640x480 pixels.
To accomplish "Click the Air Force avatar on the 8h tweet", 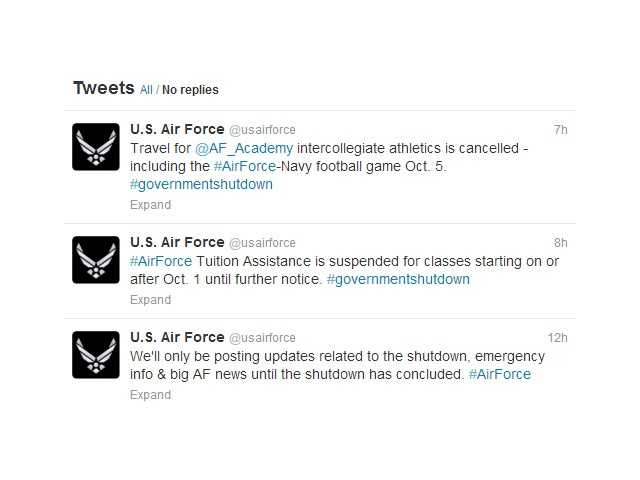I will [x=96, y=260].
